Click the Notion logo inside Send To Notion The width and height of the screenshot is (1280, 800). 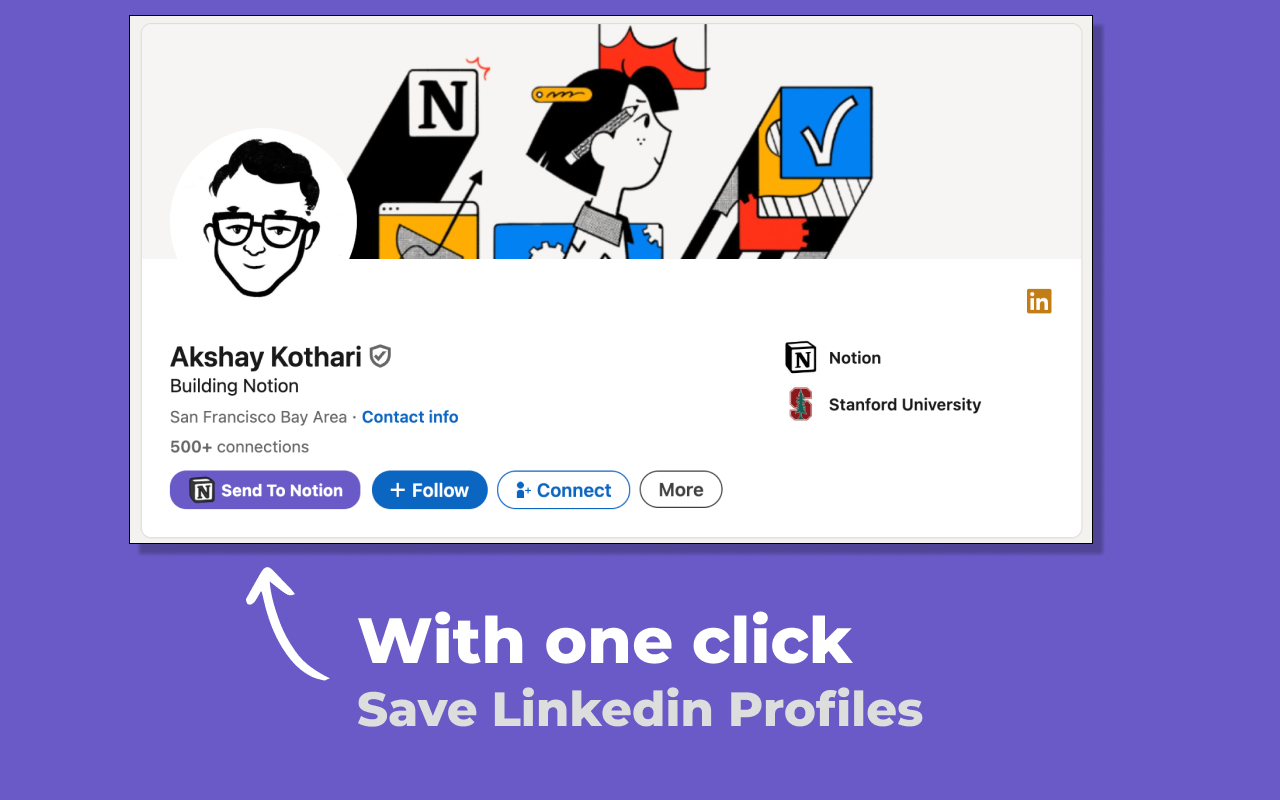point(202,490)
